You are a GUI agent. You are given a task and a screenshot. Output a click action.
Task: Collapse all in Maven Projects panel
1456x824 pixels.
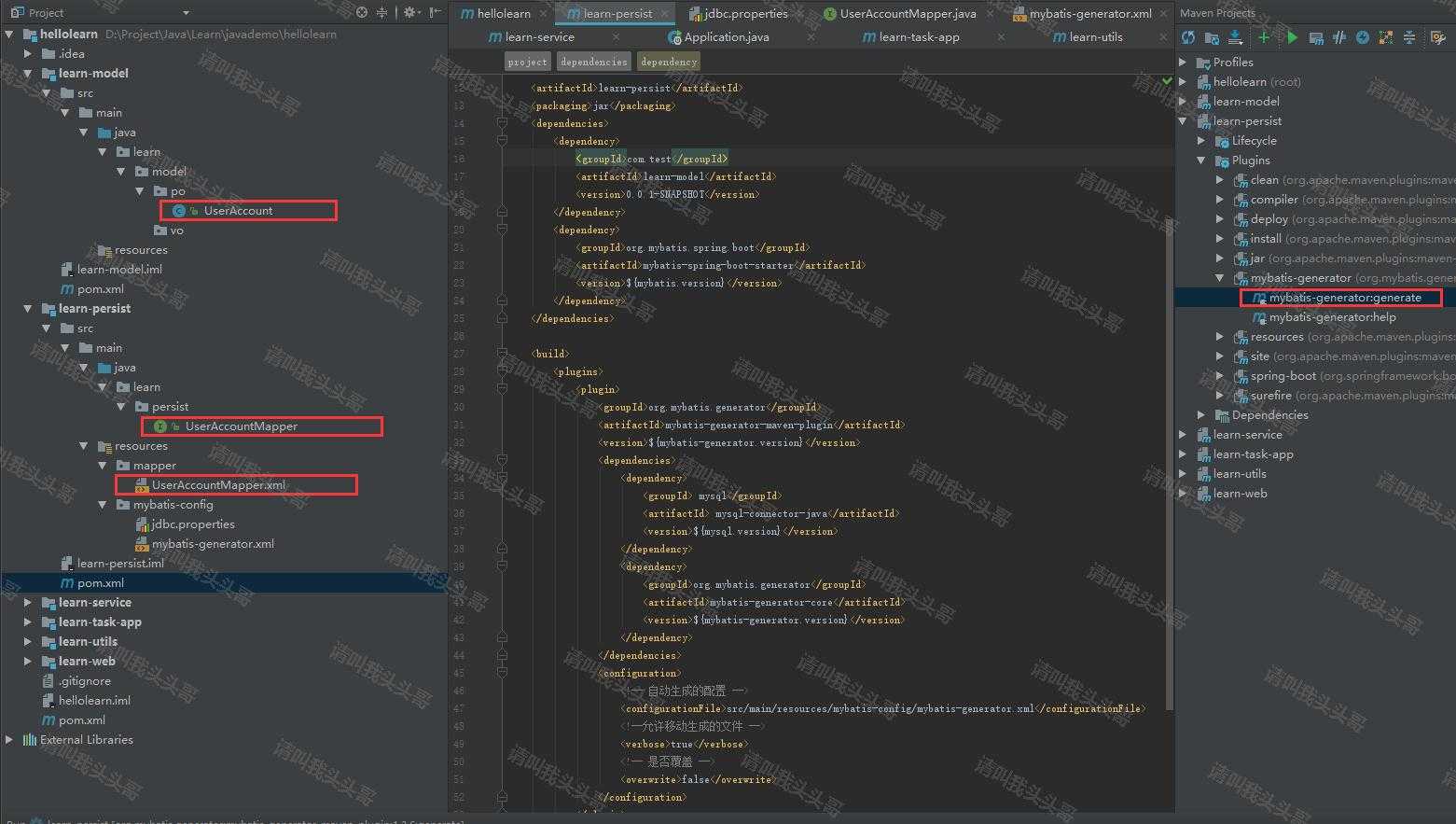pyautogui.click(x=1409, y=37)
